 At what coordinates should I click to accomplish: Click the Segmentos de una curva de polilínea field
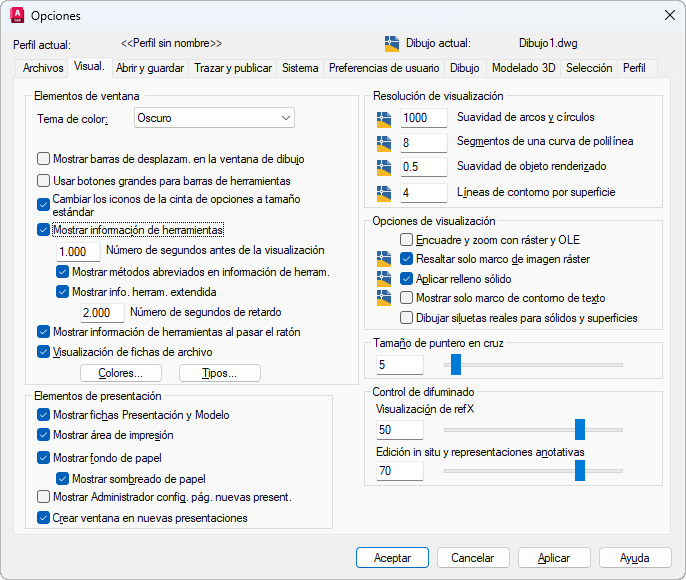coord(424,143)
